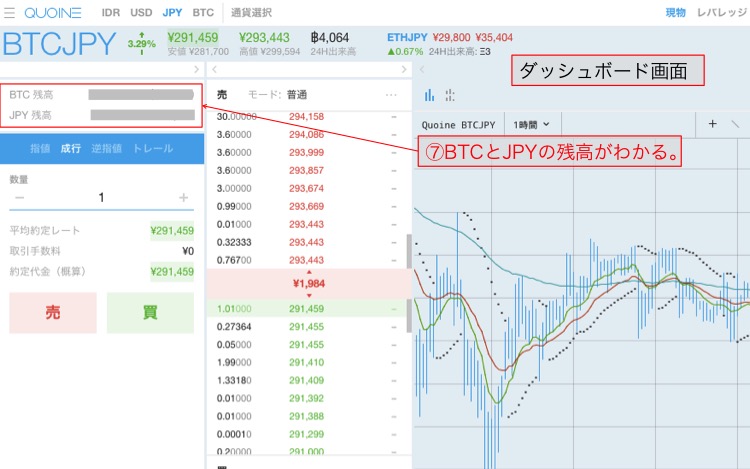Open 通貨選択 currency selection
750x469 pixels.
pos(251,12)
